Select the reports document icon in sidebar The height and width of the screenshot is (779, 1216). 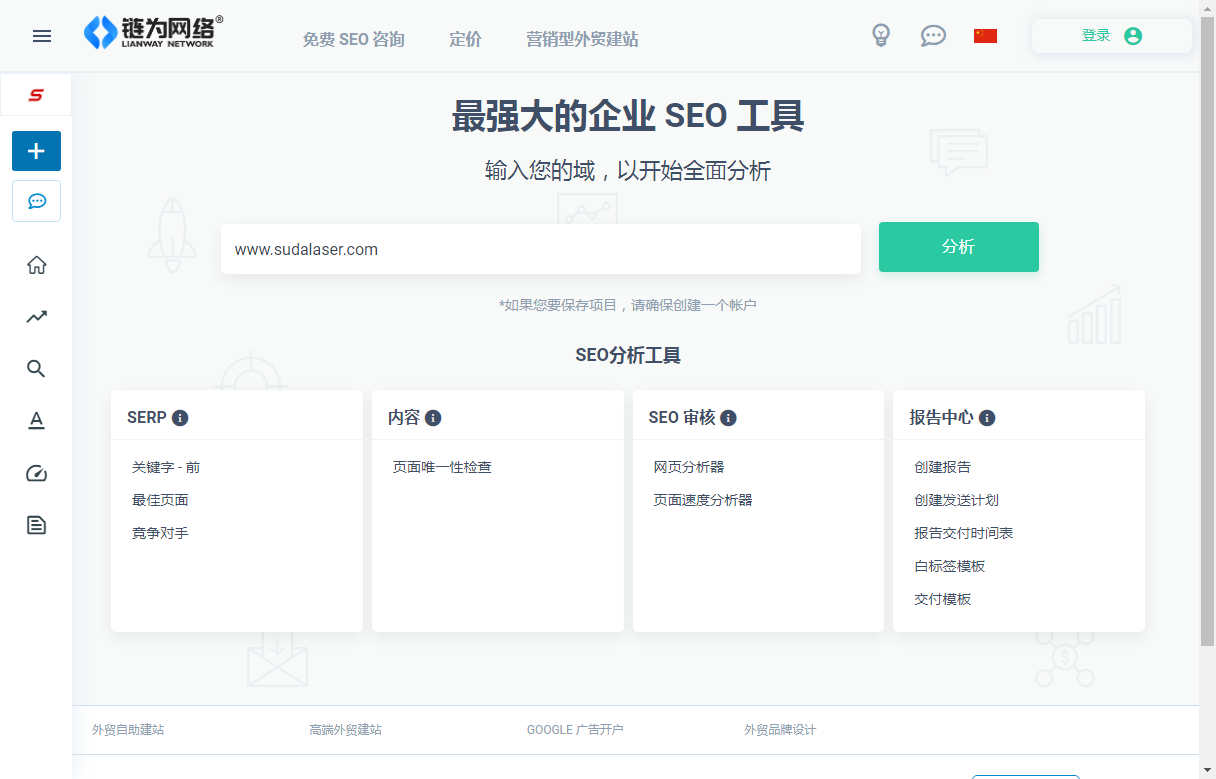36,524
